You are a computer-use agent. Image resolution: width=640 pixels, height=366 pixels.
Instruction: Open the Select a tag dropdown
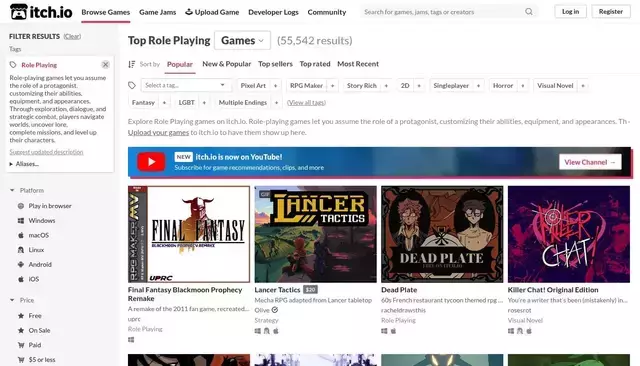point(186,85)
